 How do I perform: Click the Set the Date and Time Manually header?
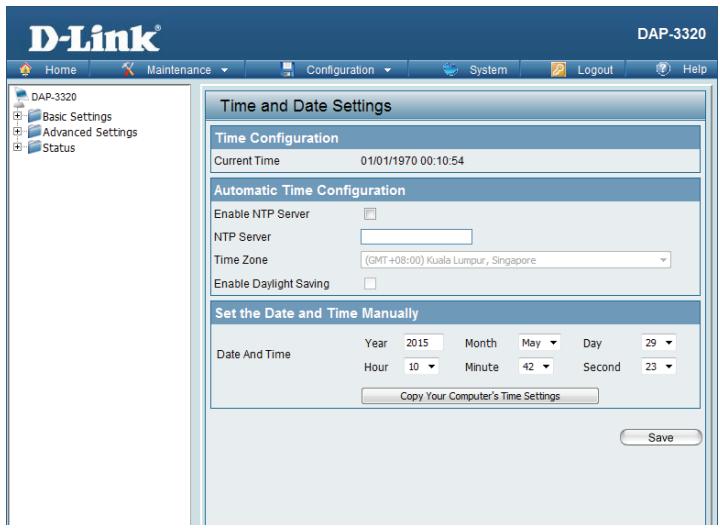point(456,313)
